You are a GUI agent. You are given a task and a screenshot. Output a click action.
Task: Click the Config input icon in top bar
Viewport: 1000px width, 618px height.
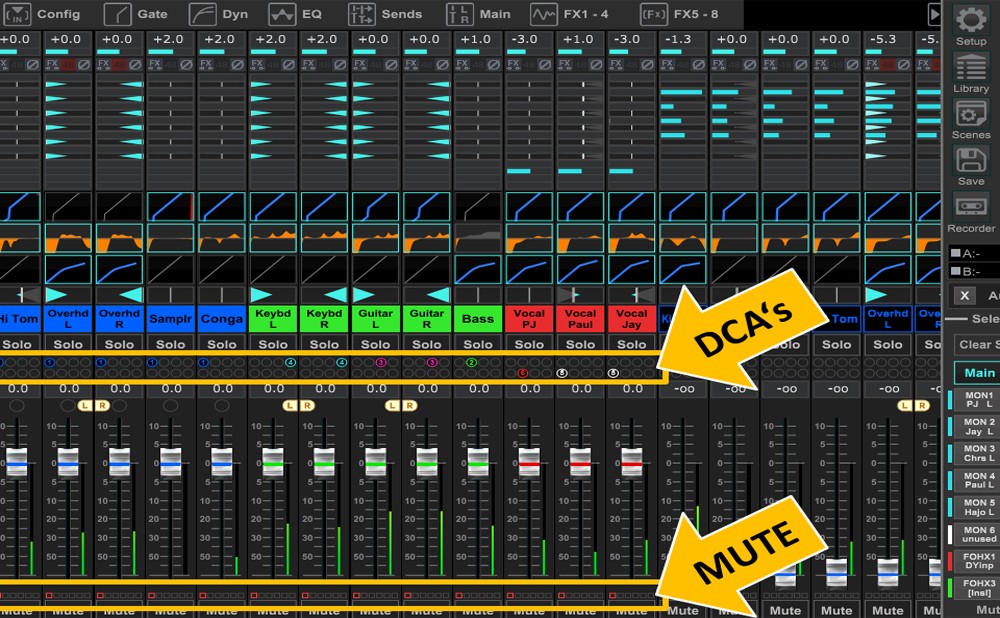tap(19, 14)
